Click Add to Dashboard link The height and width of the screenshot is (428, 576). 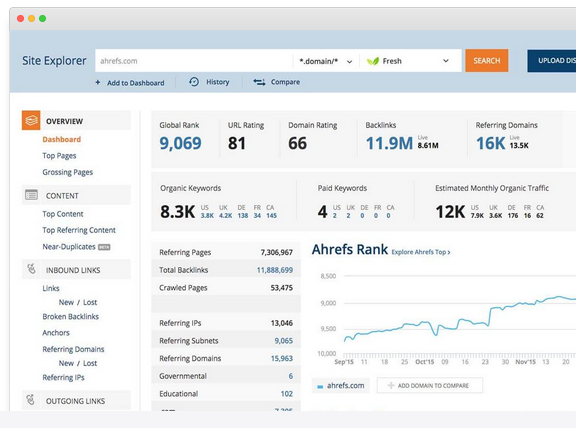point(136,83)
